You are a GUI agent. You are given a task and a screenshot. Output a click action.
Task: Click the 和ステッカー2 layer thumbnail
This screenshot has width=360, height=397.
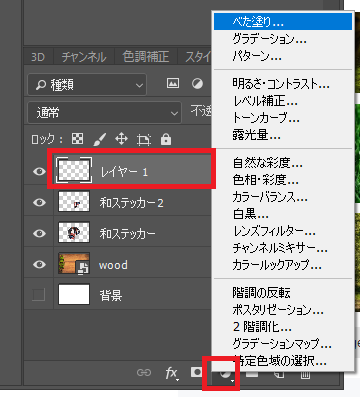[74, 201]
